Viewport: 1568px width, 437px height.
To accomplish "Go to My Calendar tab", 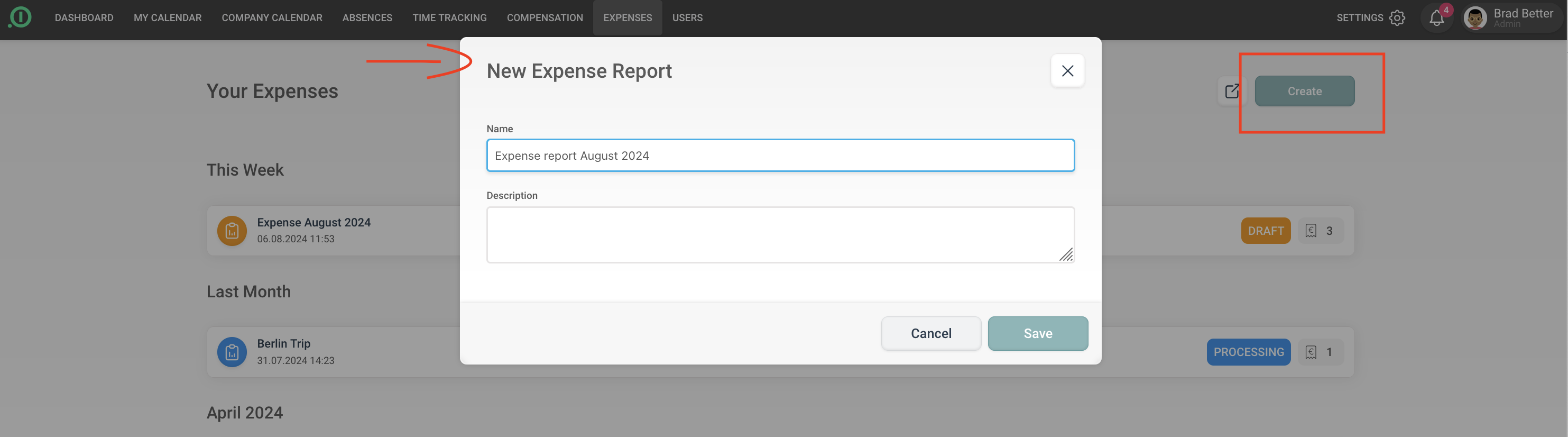I will point(168,17).
